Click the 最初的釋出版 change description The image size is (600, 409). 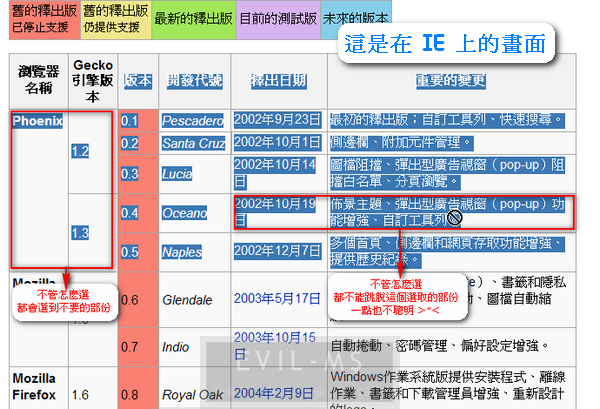(447, 120)
